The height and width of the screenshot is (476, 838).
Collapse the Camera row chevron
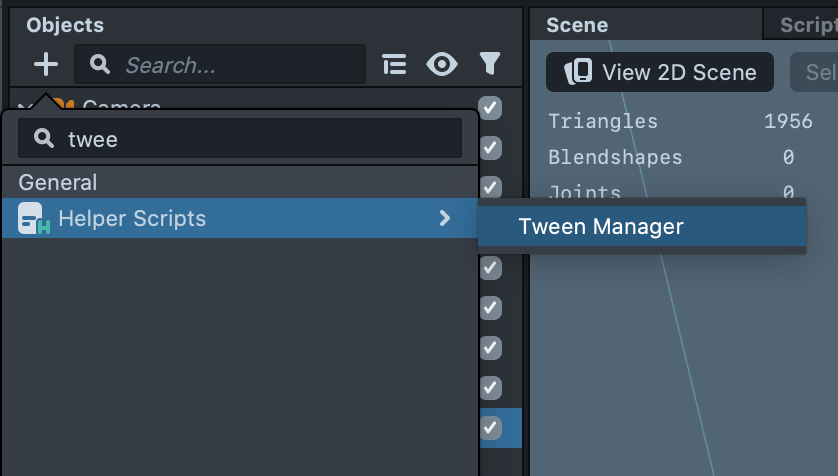click(x=24, y=105)
